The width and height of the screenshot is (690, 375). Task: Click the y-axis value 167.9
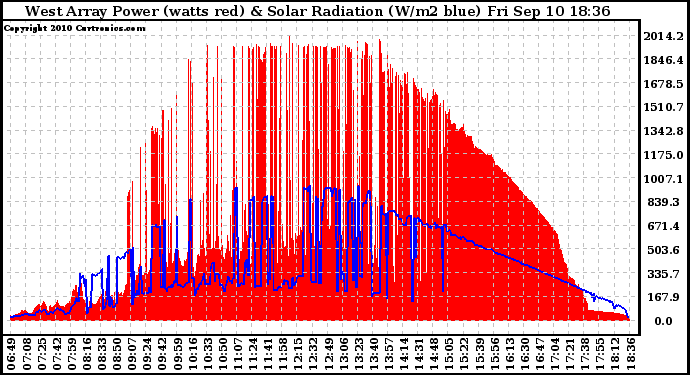[664, 297]
